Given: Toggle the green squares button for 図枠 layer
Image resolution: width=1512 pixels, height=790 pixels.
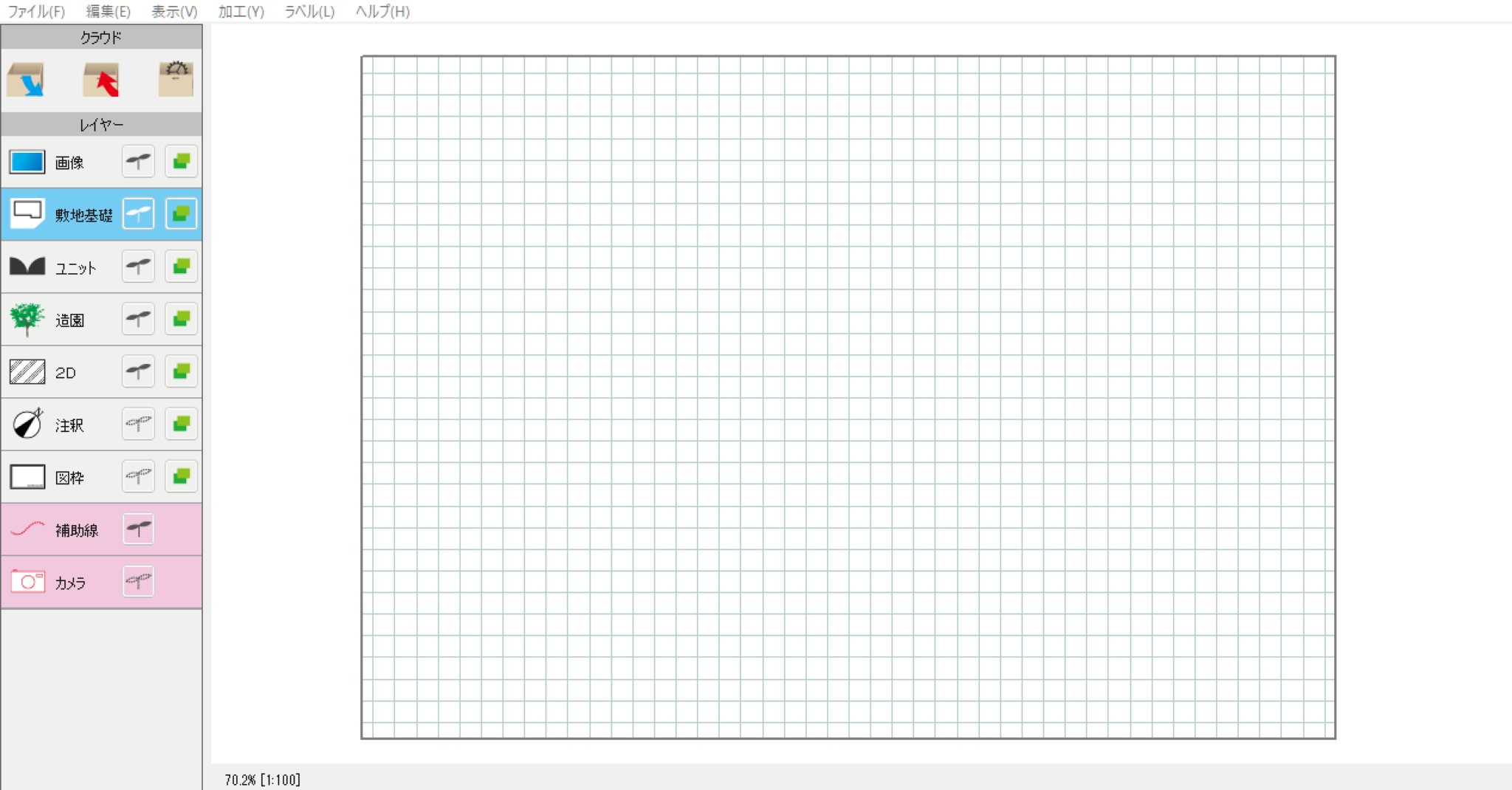Looking at the screenshot, I should [x=181, y=476].
